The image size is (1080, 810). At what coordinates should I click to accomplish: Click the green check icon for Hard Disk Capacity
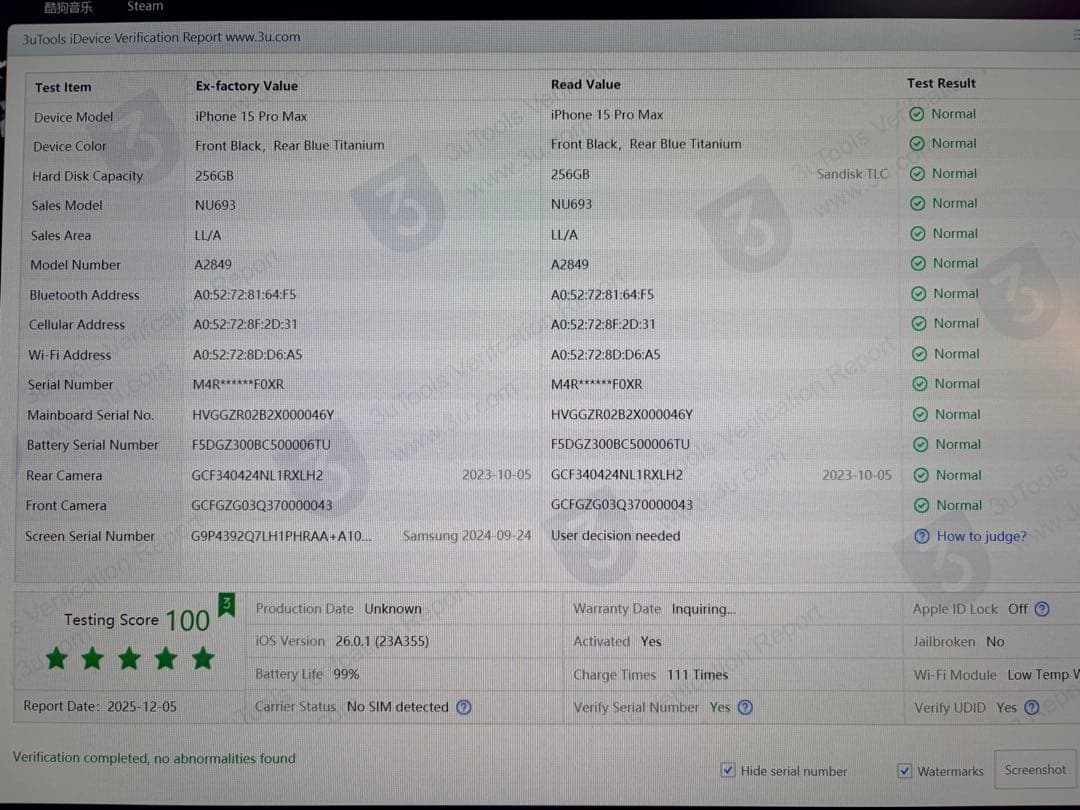917,174
